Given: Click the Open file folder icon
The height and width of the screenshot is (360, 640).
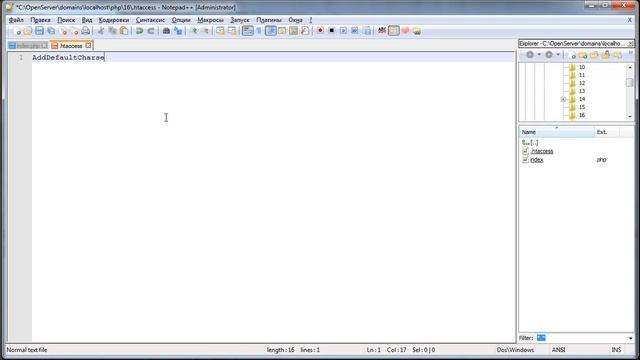Looking at the screenshot, I should point(28,31).
